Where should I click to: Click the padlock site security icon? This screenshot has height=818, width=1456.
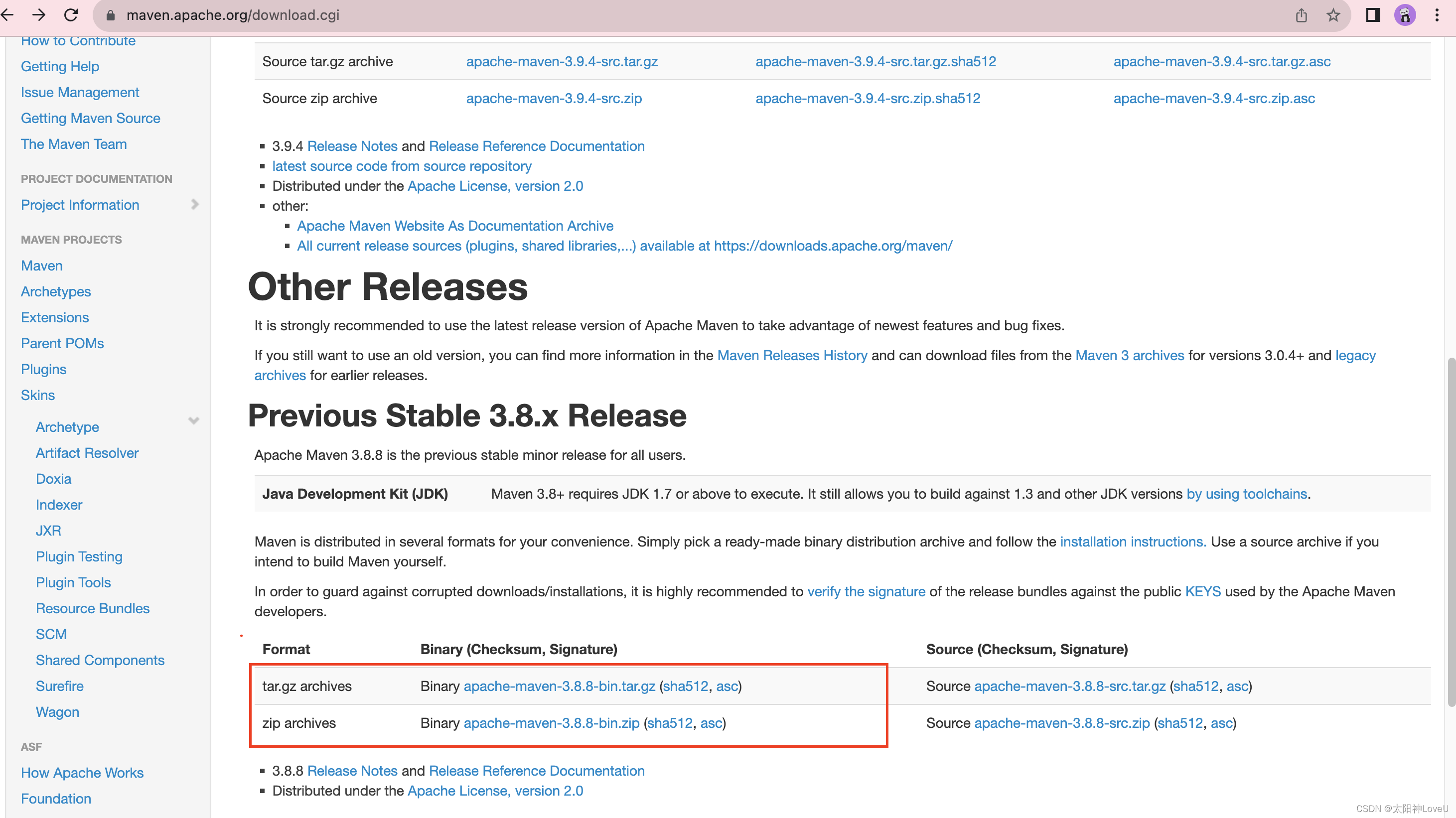111,15
